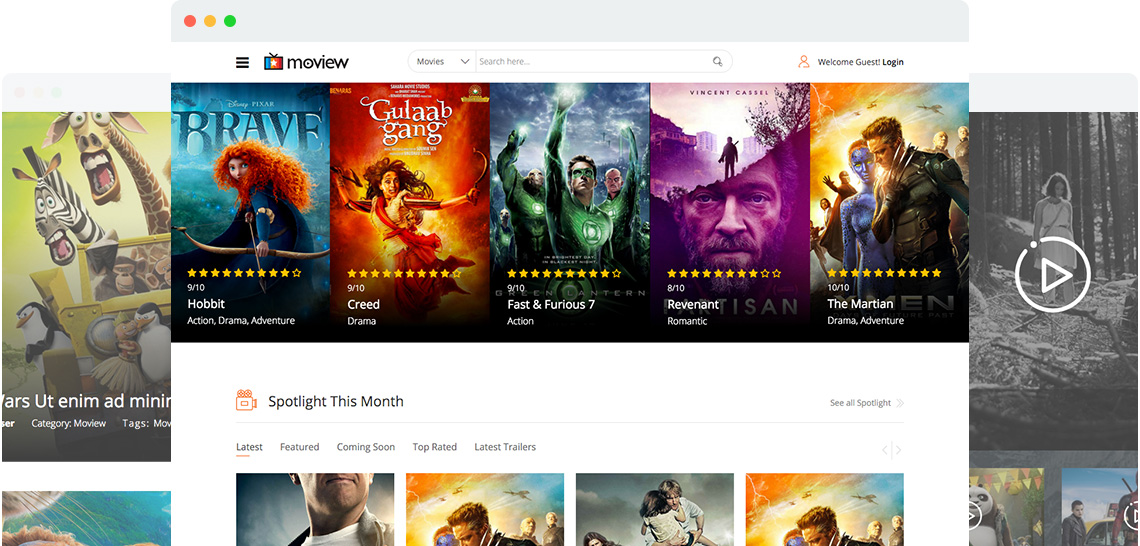1140x546 pixels.
Task: Open the Movies category dropdown
Action: pyautogui.click(x=442, y=62)
